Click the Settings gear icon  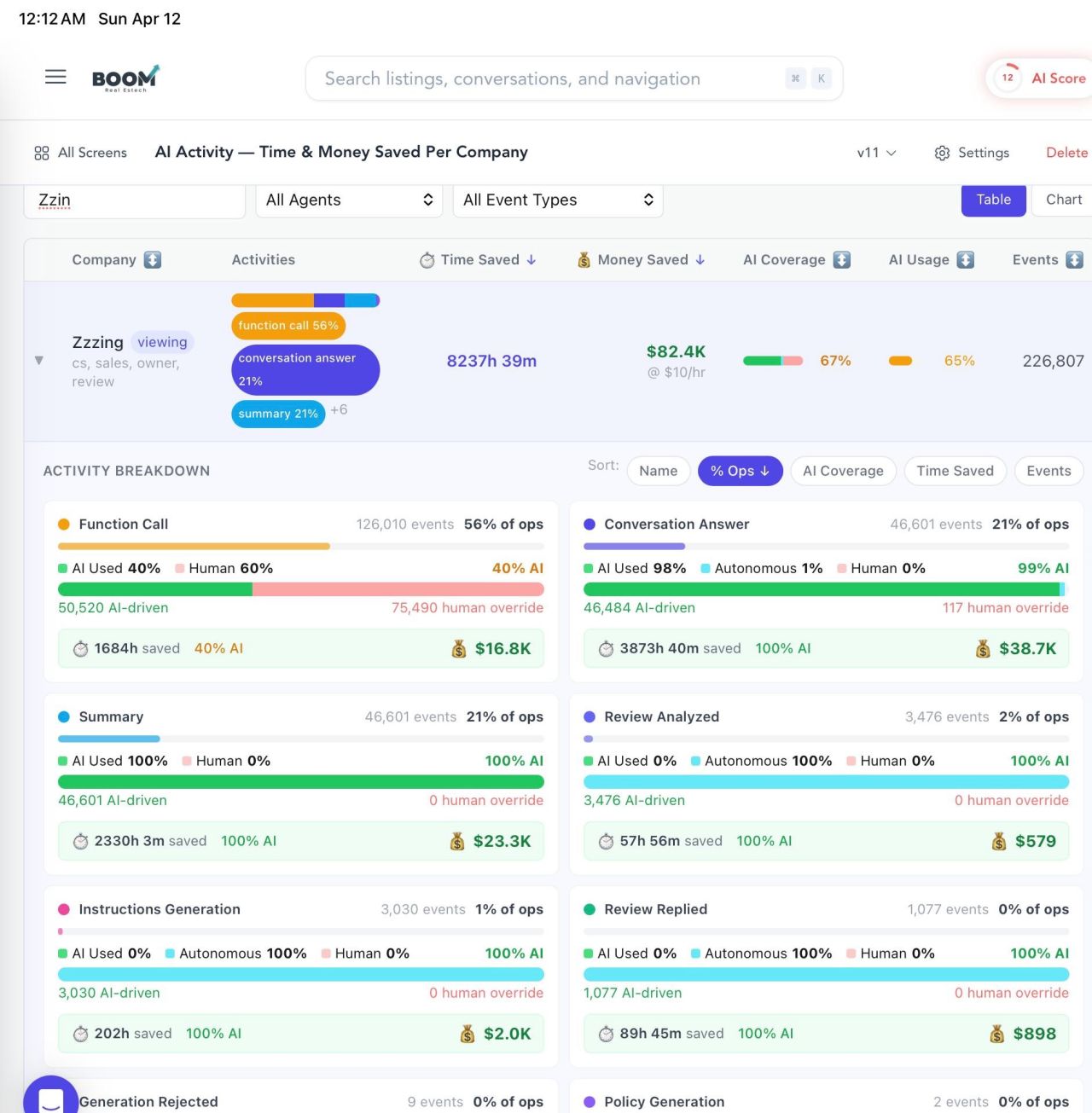(942, 153)
